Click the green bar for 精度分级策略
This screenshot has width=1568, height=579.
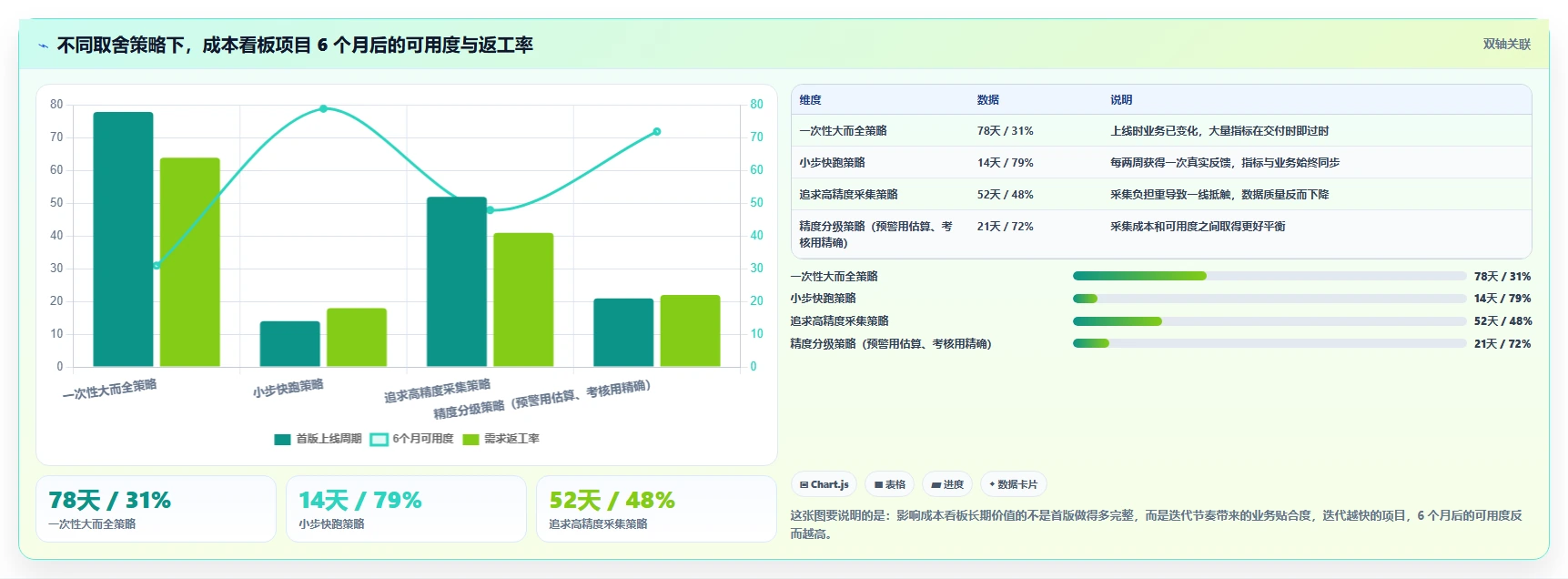tap(690, 331)
